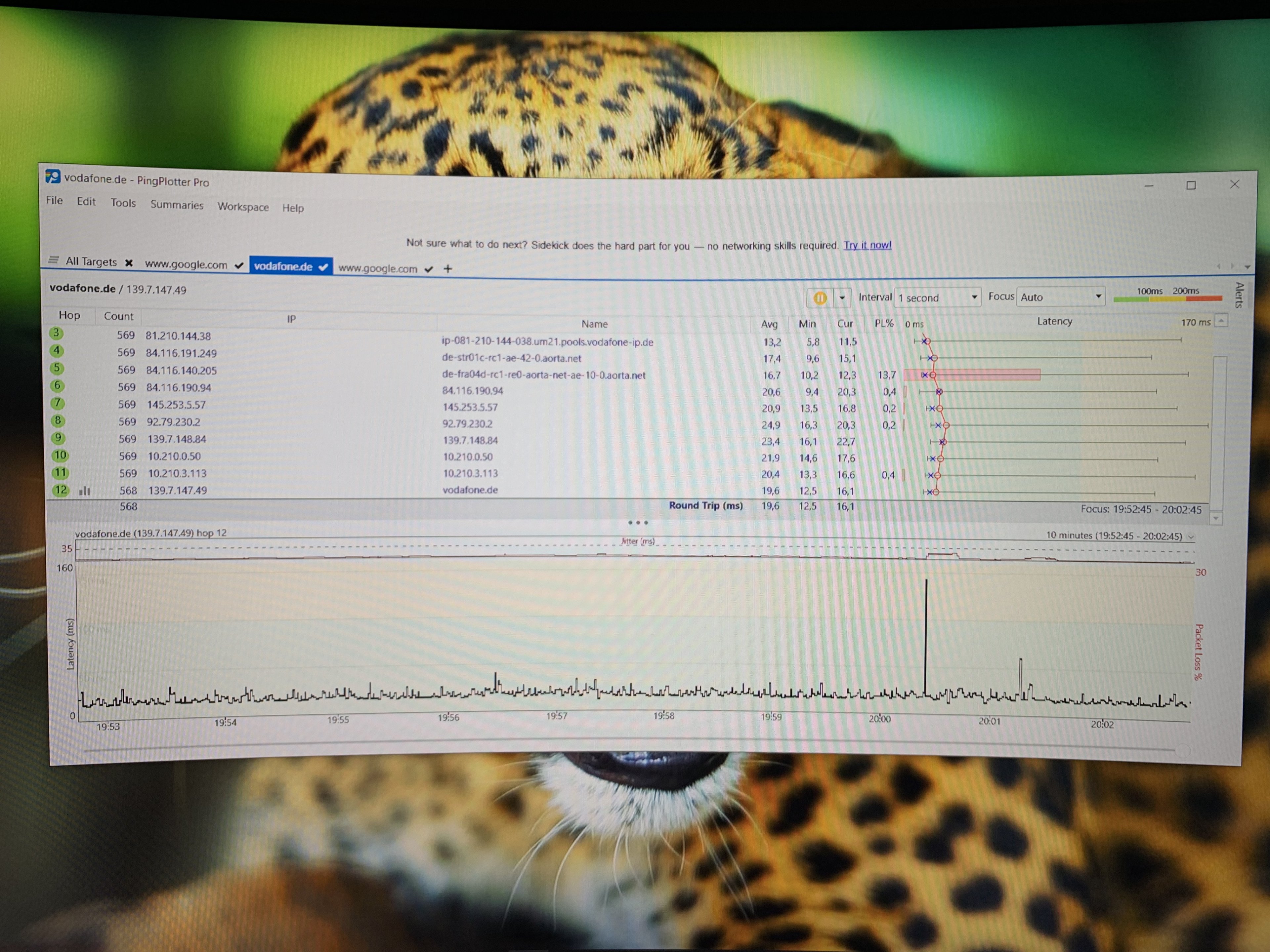This screenshot has height=952, width=1270.
Task: Select IP cell 81.210.144.38
Action: pos(178,336)
